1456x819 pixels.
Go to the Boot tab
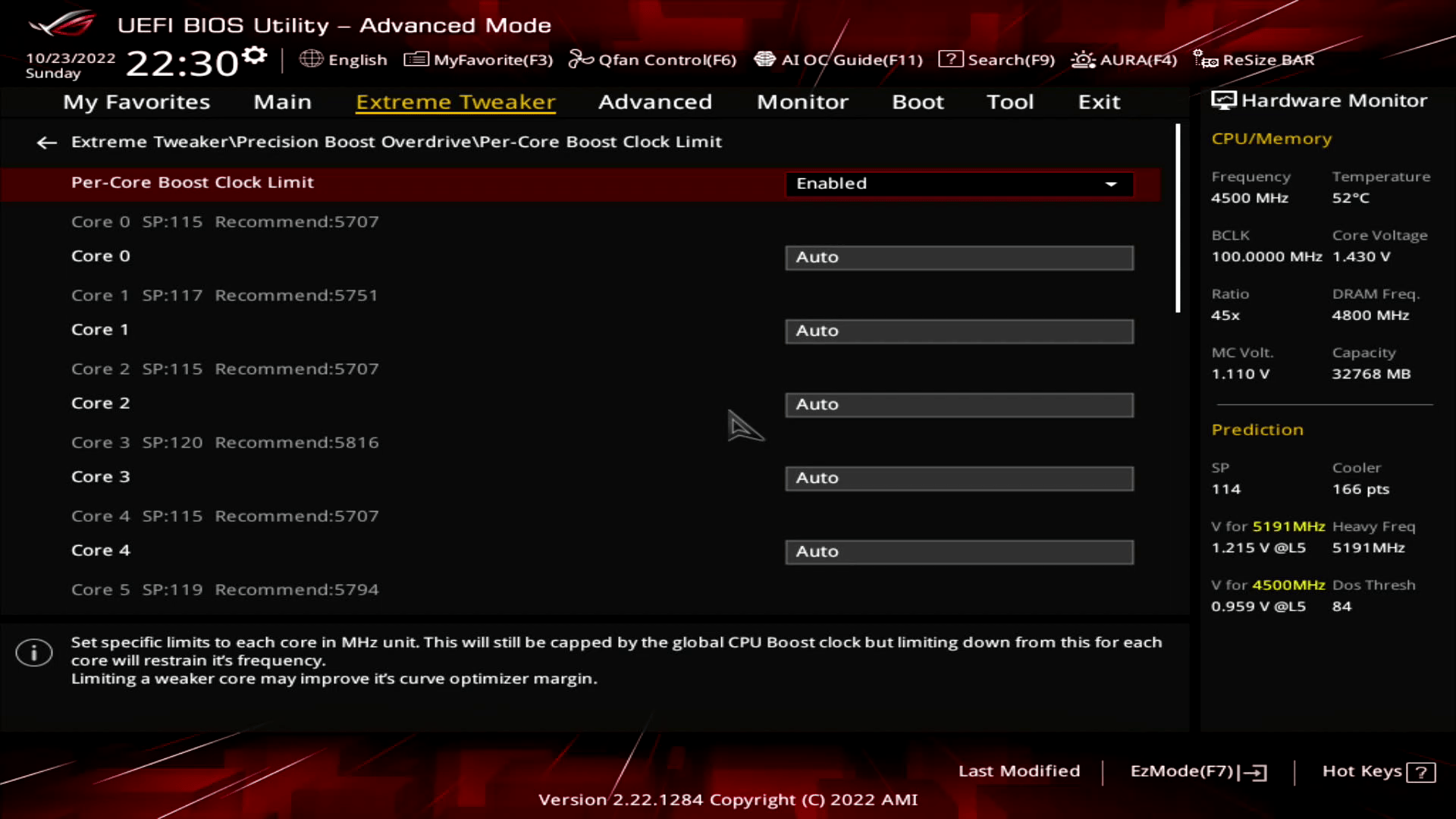coord(918,102)
